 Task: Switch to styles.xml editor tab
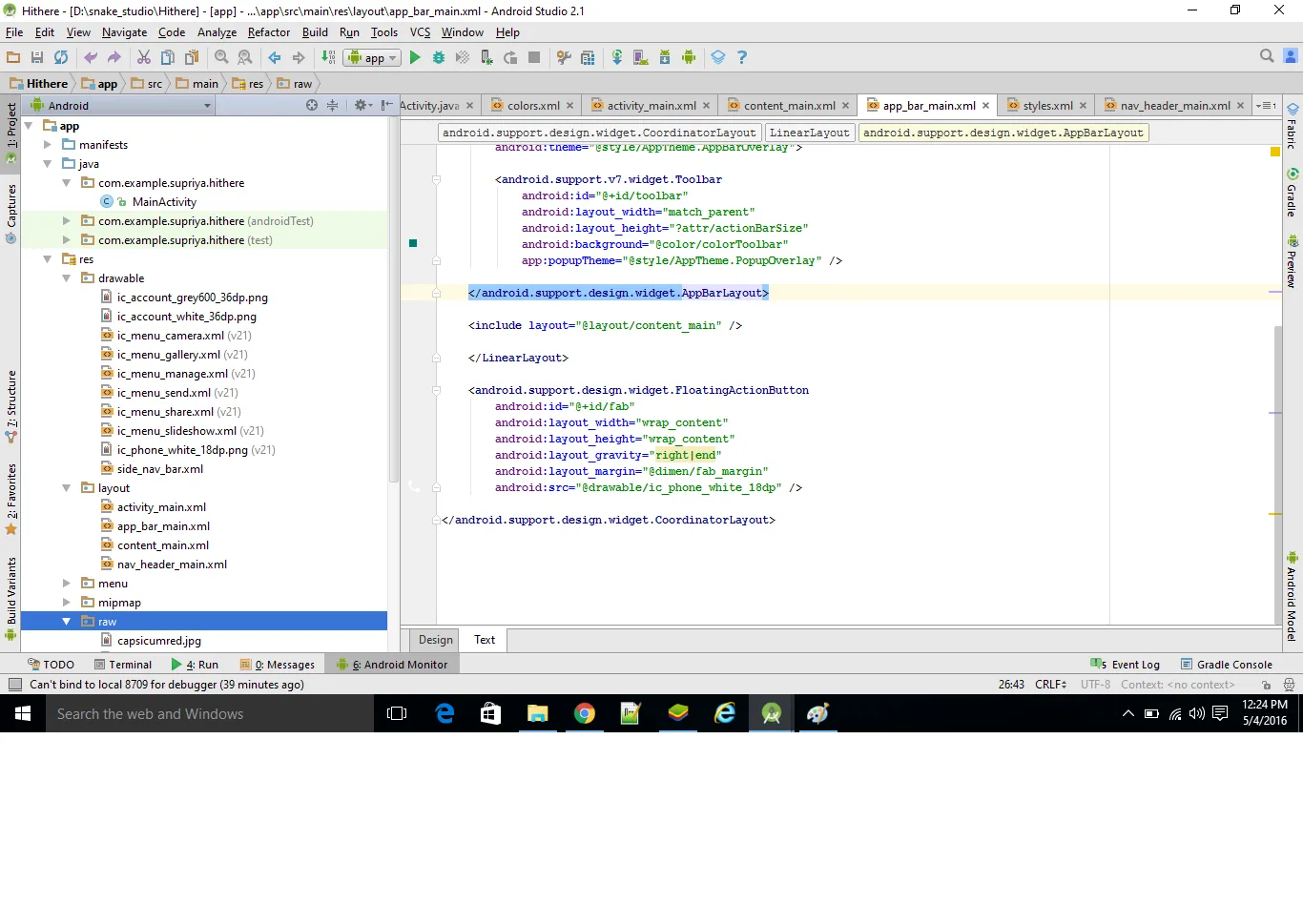coord(1046,106)
